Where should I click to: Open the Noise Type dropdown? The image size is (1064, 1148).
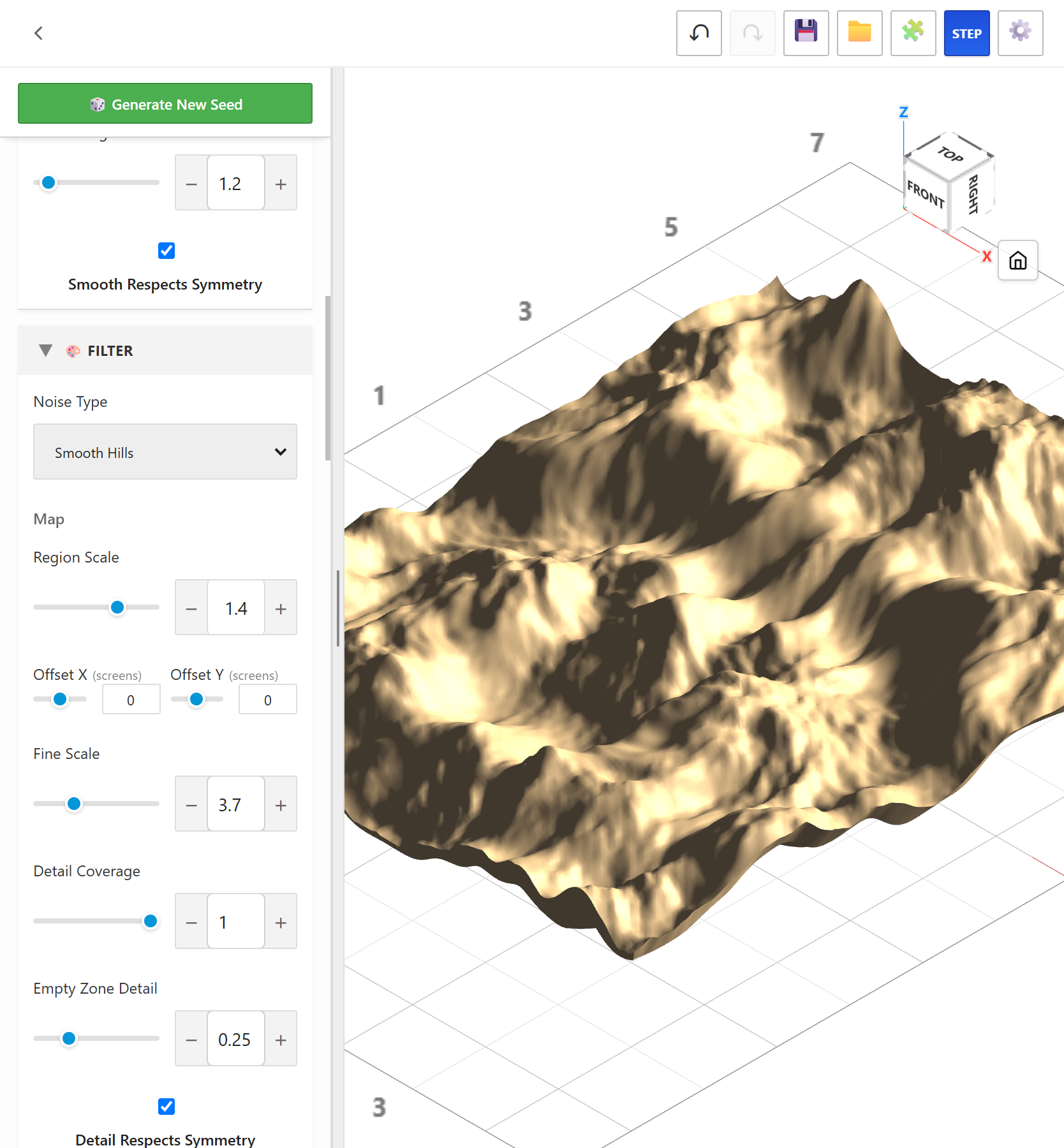(x=165, y=452)
